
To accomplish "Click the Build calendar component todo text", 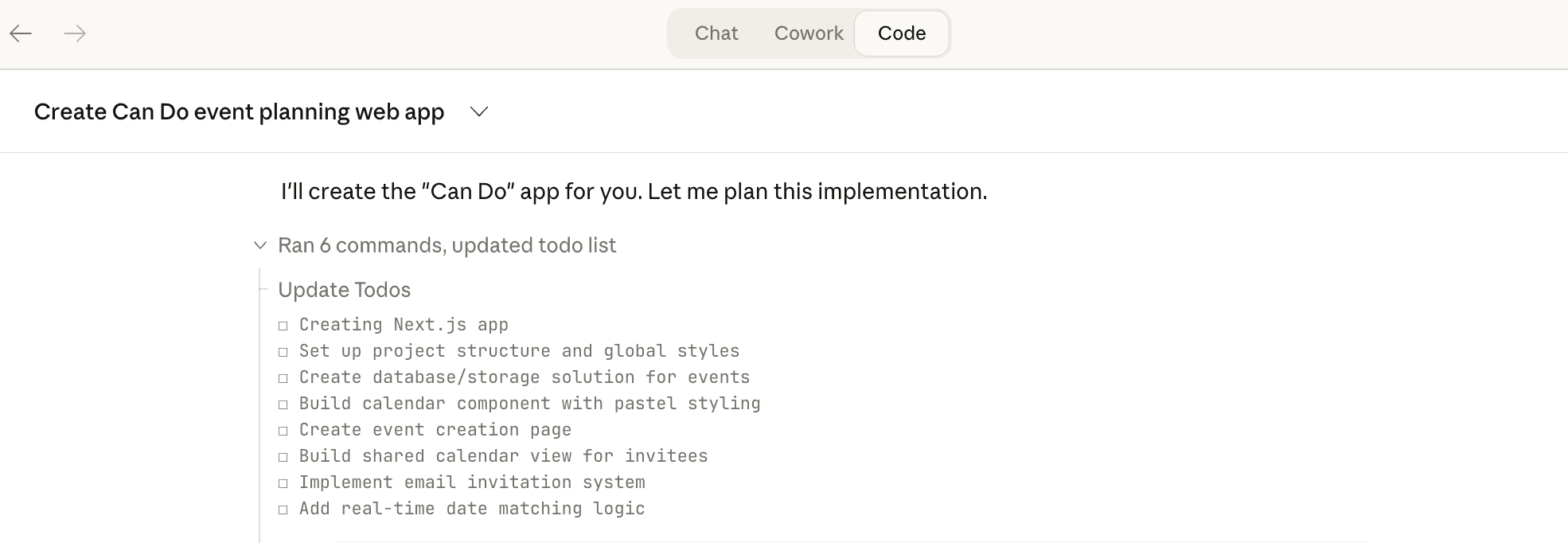I will pos(529,404).
